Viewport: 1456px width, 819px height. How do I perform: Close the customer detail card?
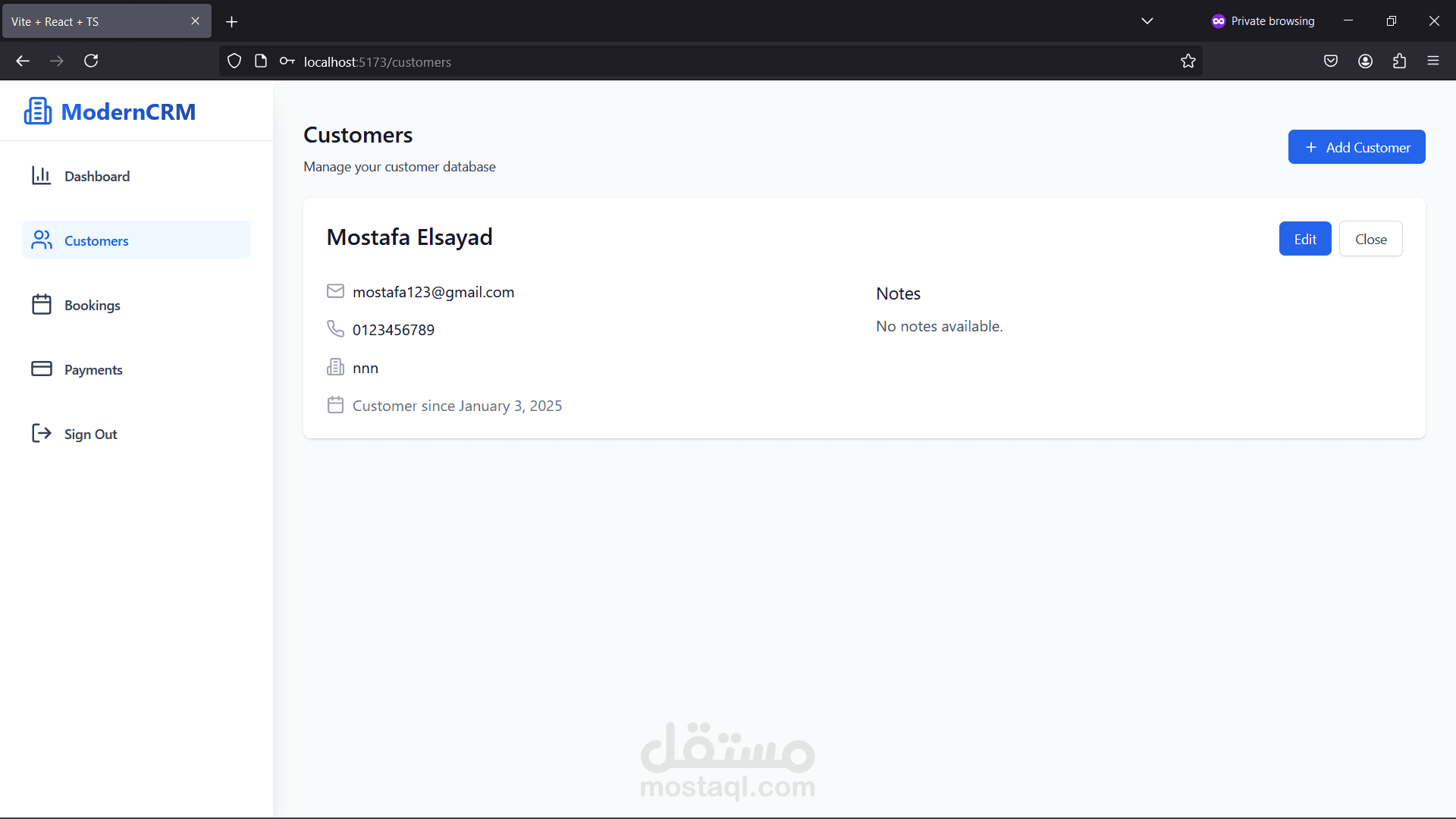[1370, 239]
